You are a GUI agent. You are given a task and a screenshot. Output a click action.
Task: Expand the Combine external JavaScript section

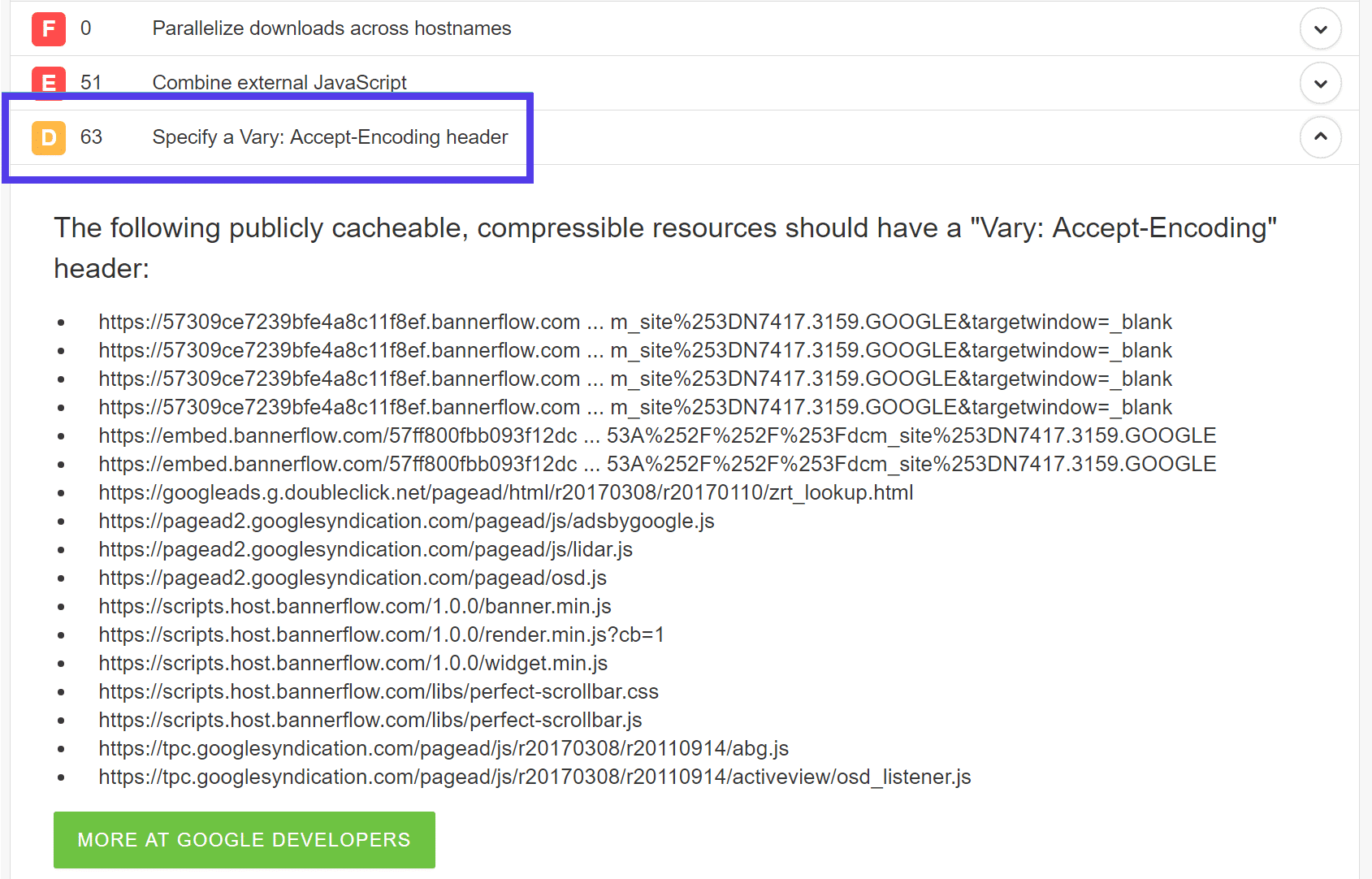(x=1320, y=82)
